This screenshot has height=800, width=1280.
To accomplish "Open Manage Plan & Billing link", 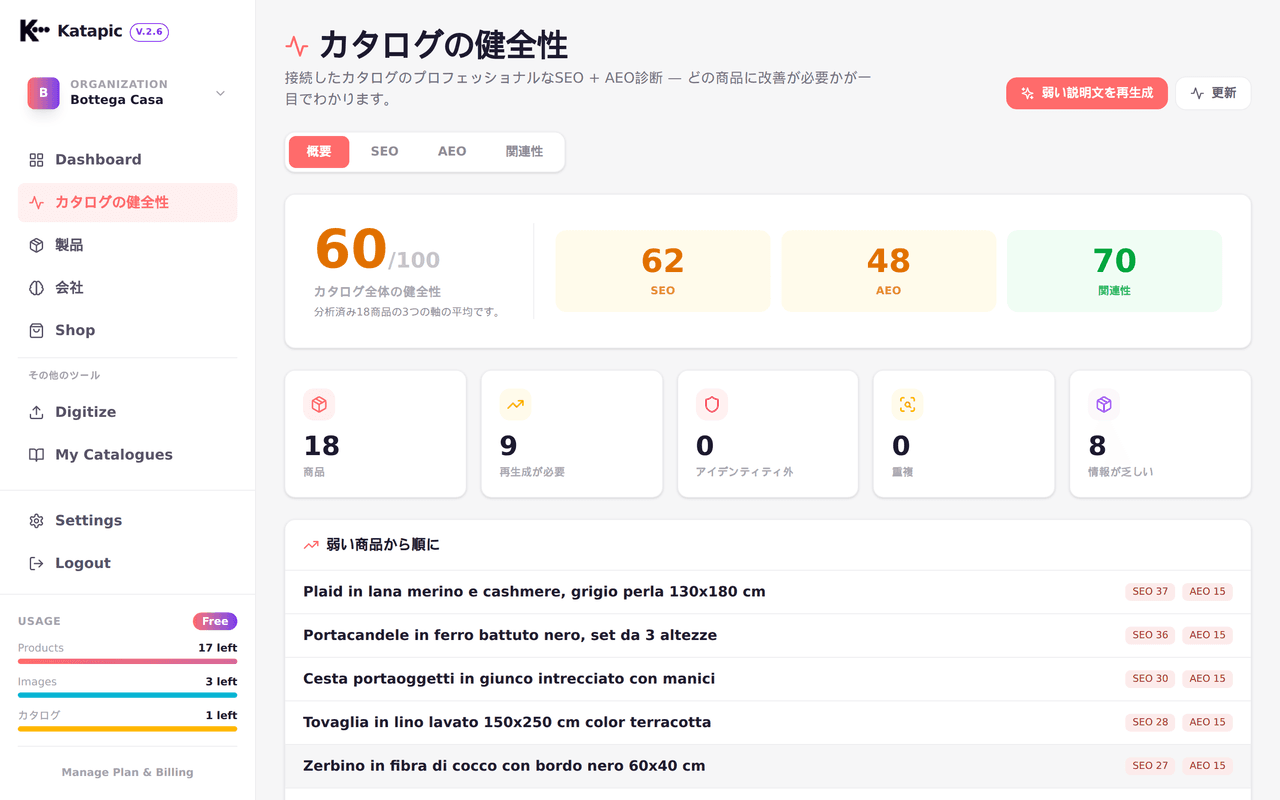I will coord(128,772).
